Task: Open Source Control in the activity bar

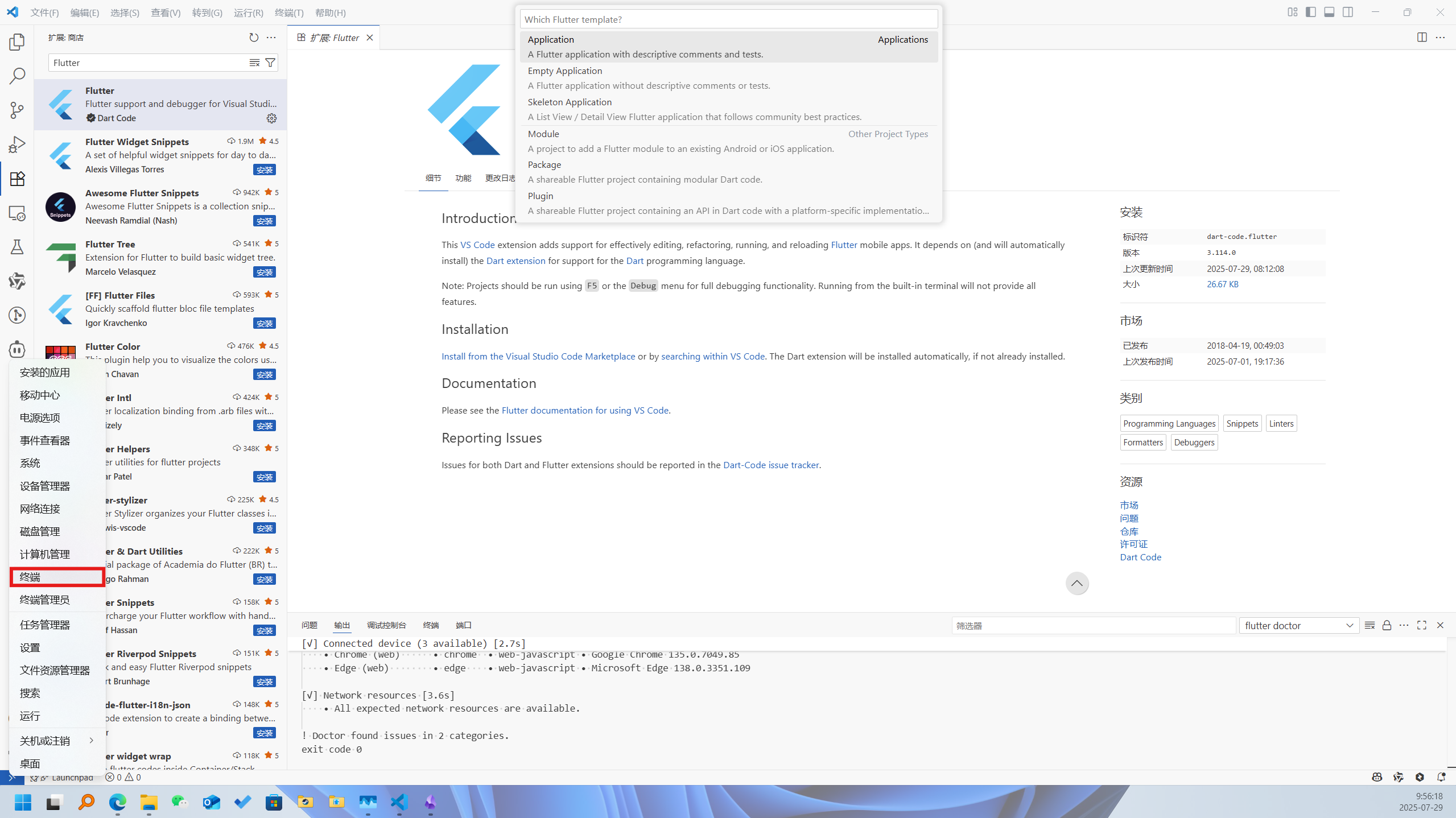Action: coord(17,110)
